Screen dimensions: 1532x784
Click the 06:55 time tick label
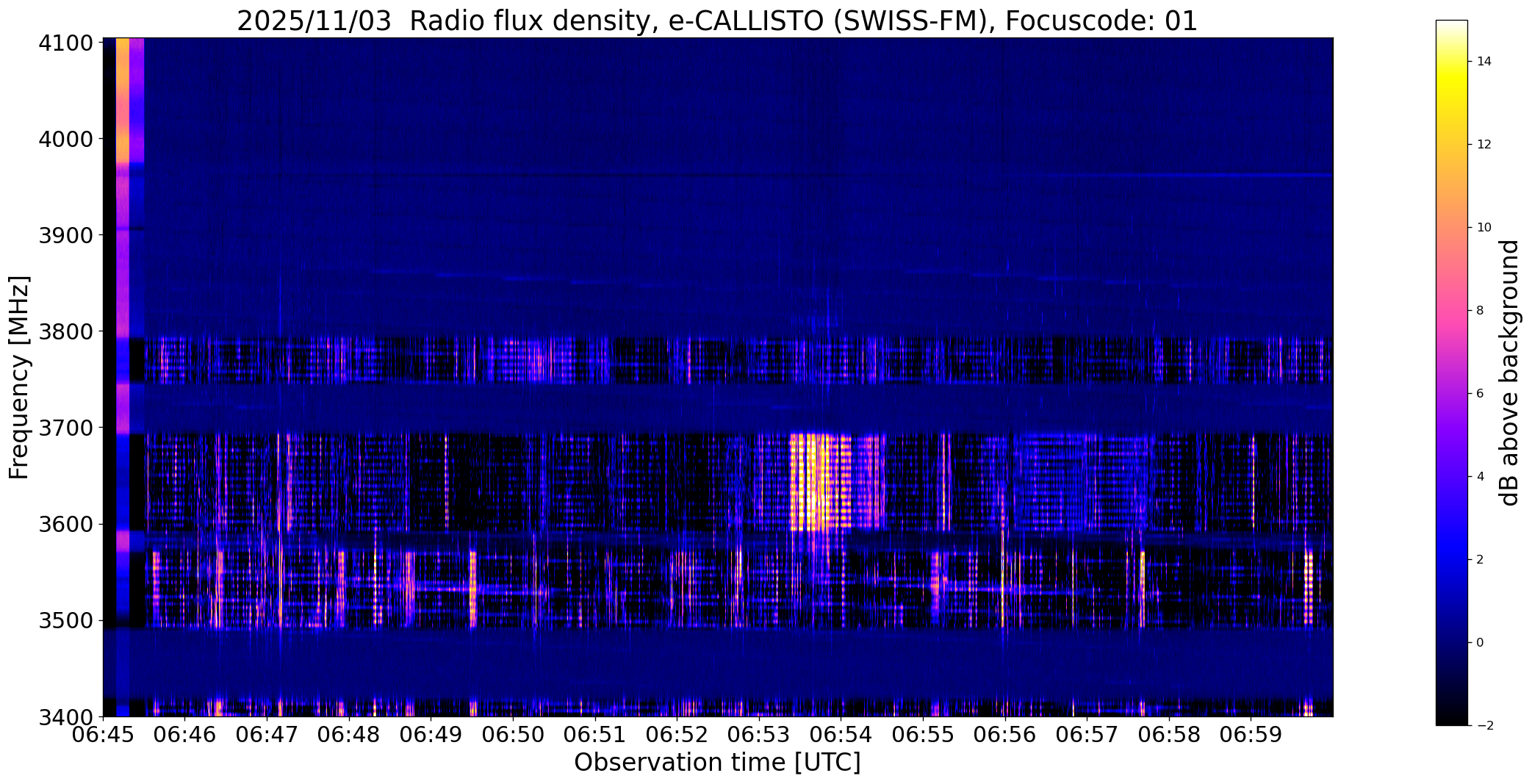point(923,735)
